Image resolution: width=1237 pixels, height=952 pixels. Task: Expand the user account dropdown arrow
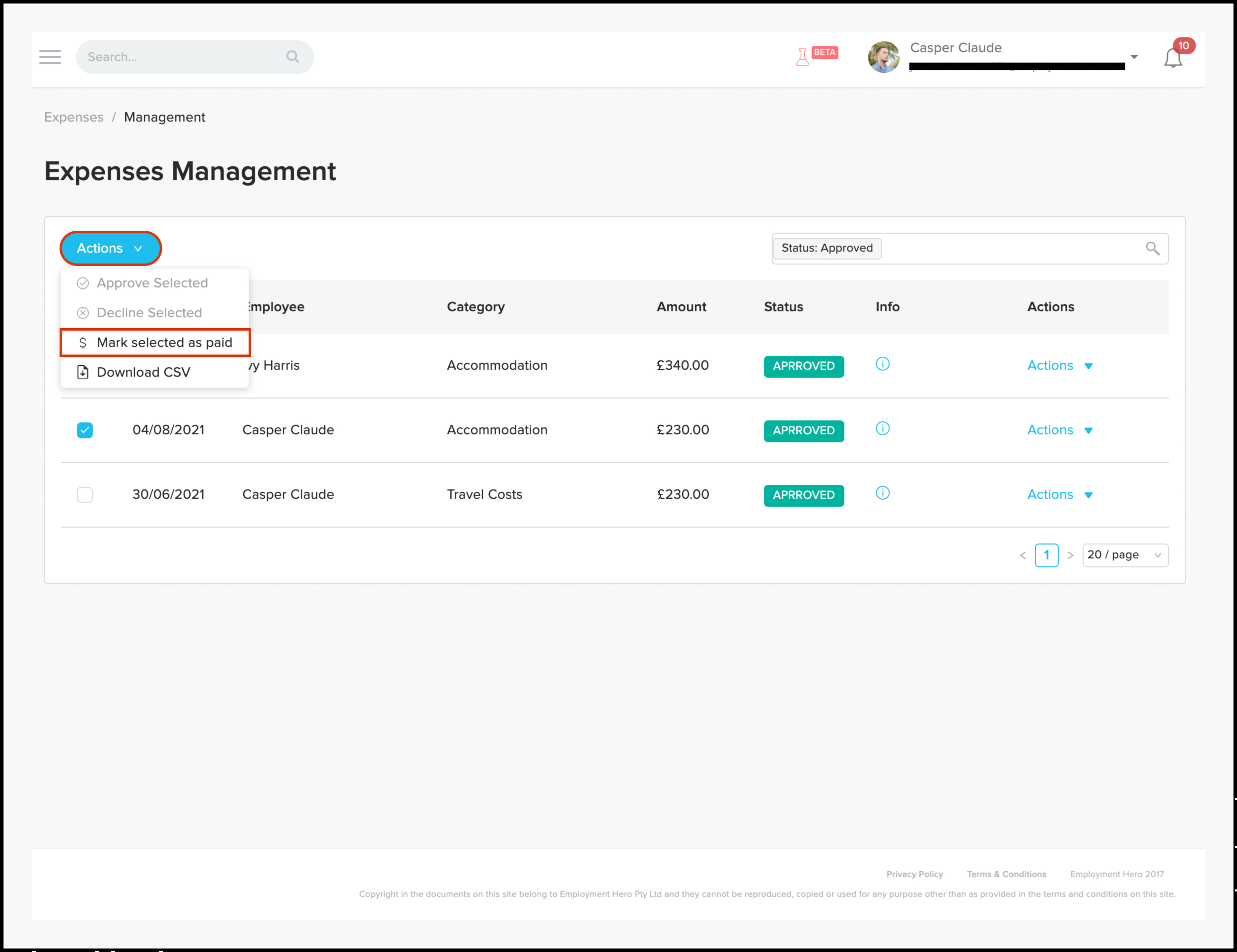(1134, 57)
